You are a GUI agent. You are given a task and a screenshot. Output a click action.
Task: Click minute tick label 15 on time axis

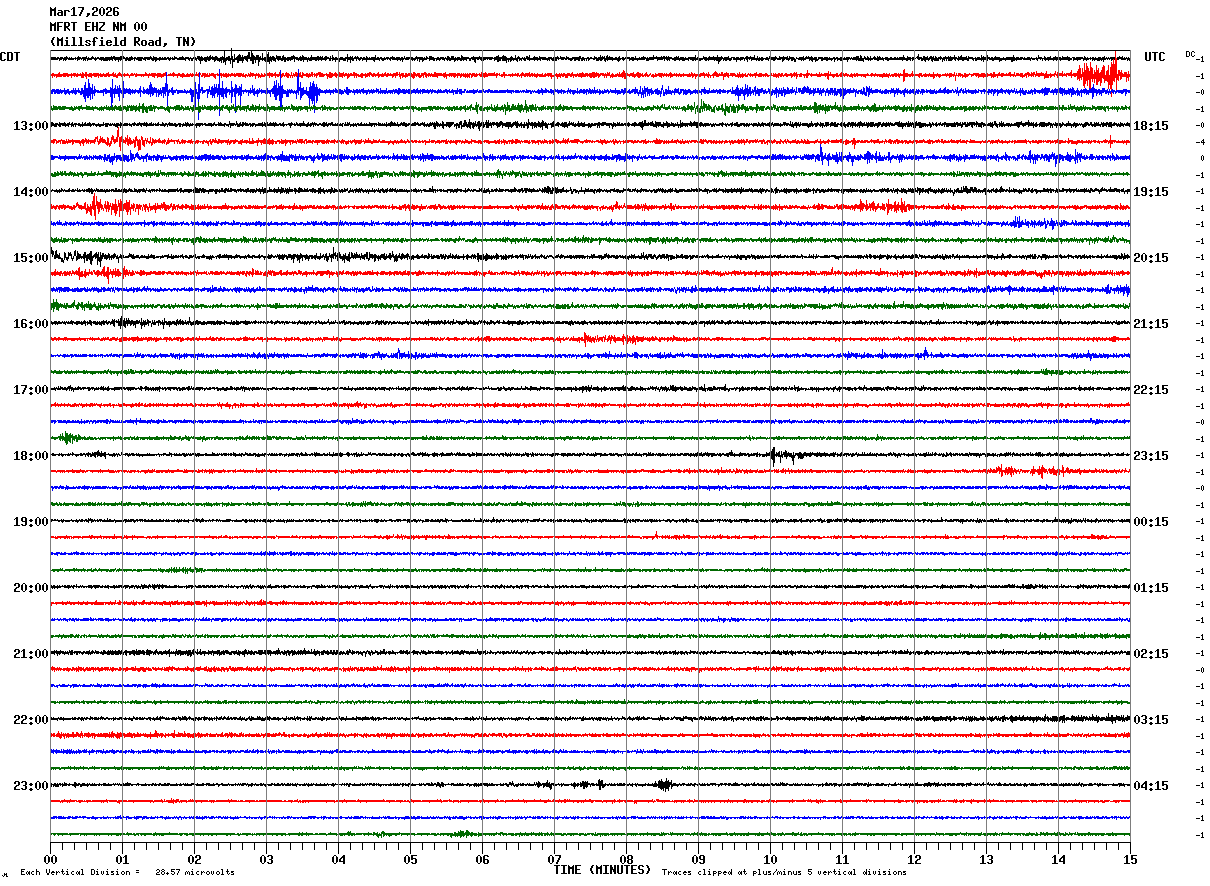click(x=1130, y=859)
